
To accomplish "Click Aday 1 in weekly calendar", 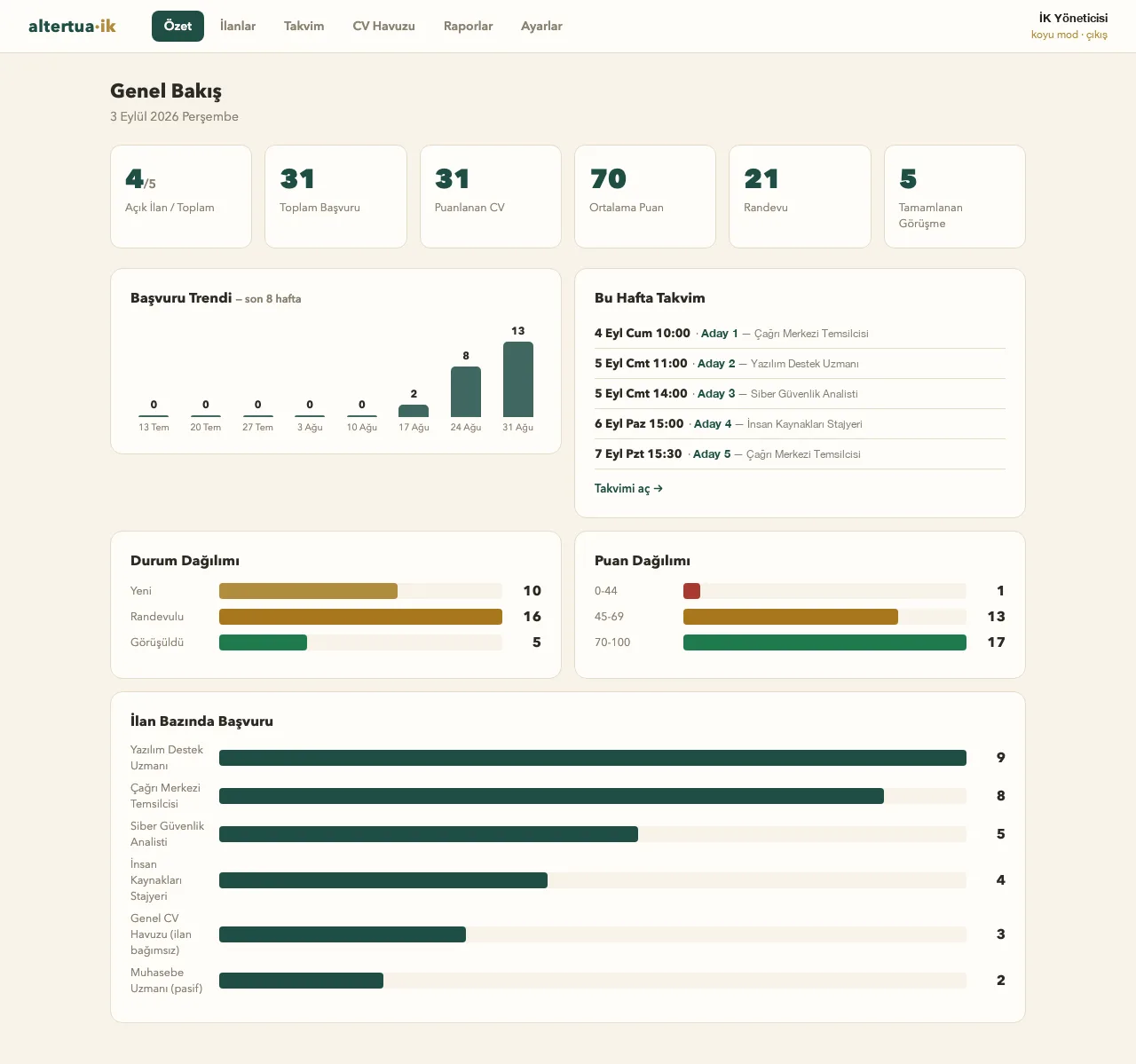I will (719, 334).
